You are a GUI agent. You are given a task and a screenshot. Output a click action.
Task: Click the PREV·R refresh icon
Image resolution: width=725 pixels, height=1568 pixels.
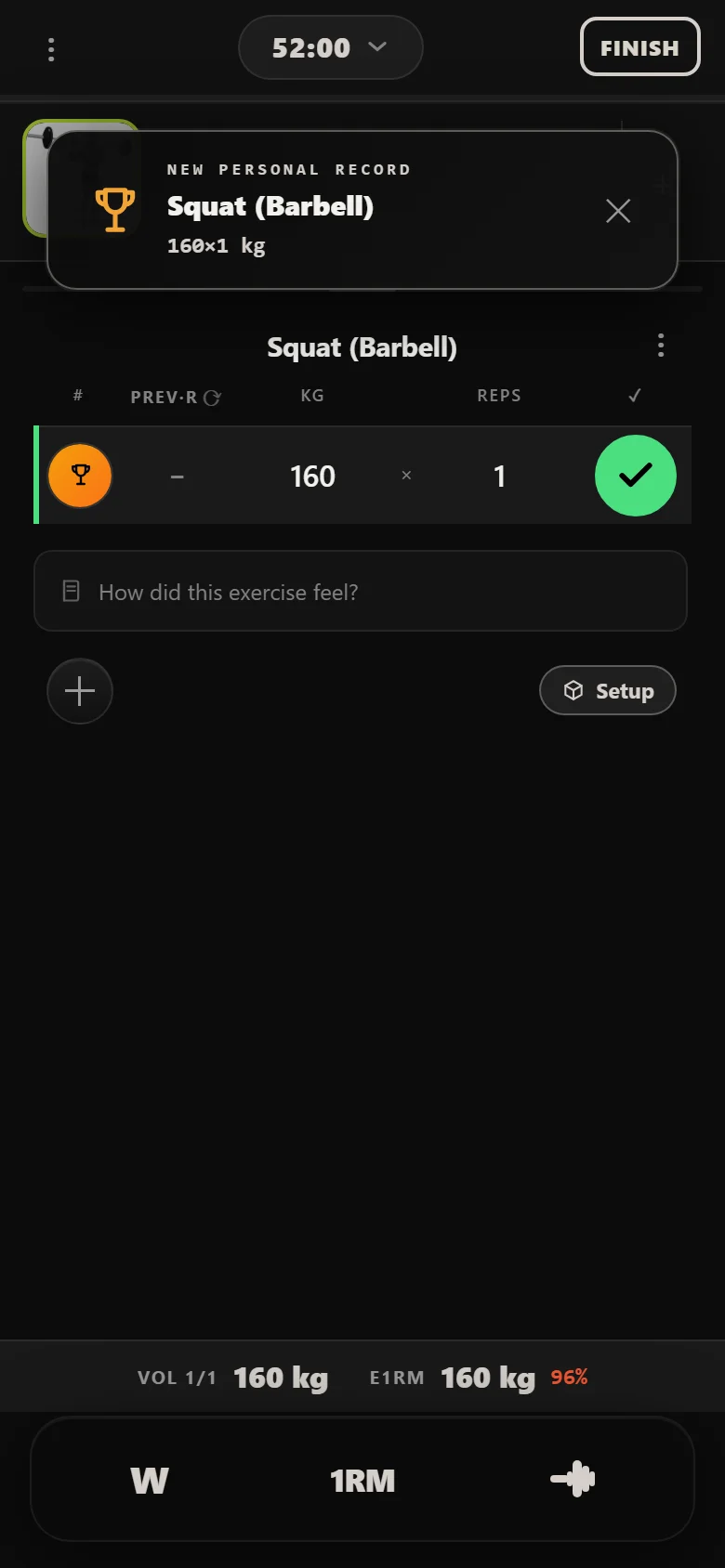click(212, 398)
